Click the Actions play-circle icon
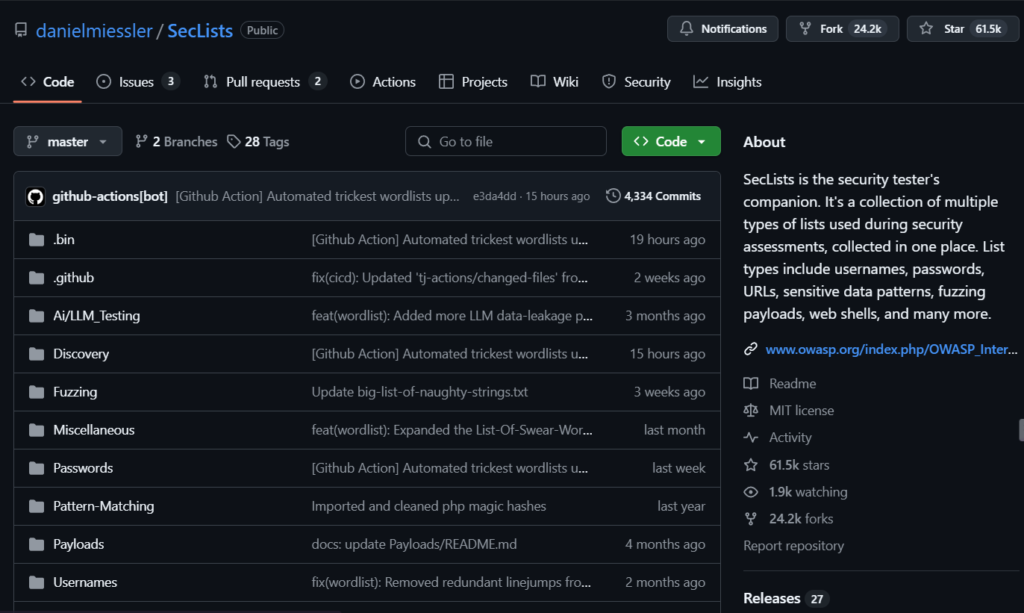This screenshot has height=613, width=1024. coord(357,82)
